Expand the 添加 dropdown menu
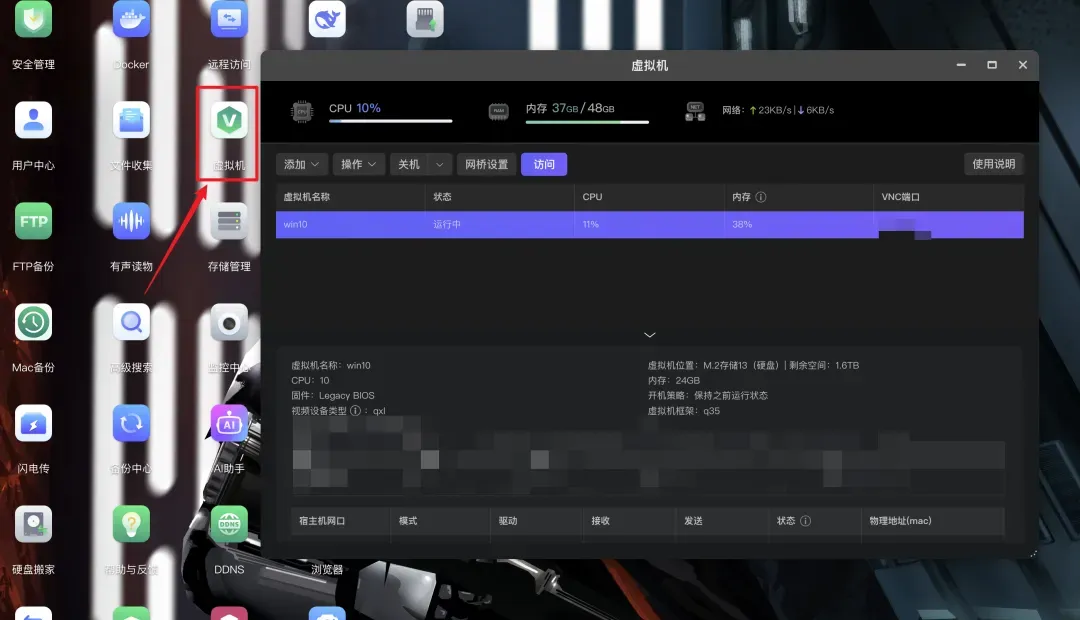The image size is (1080, 620). pos(302,164)
